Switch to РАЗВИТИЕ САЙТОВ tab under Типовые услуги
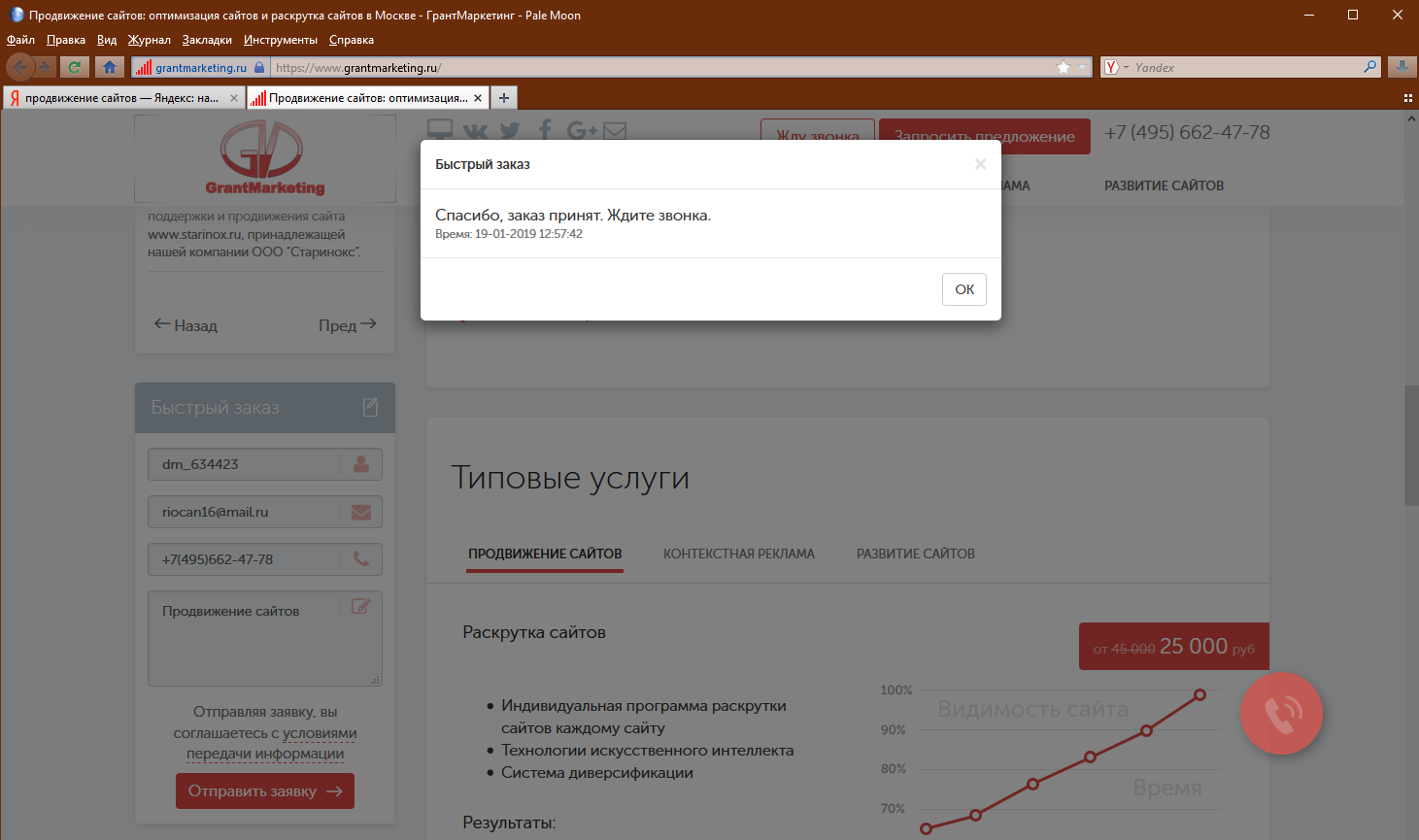The height and width of the screenshot is (840, 1419). tap(916, 554)
